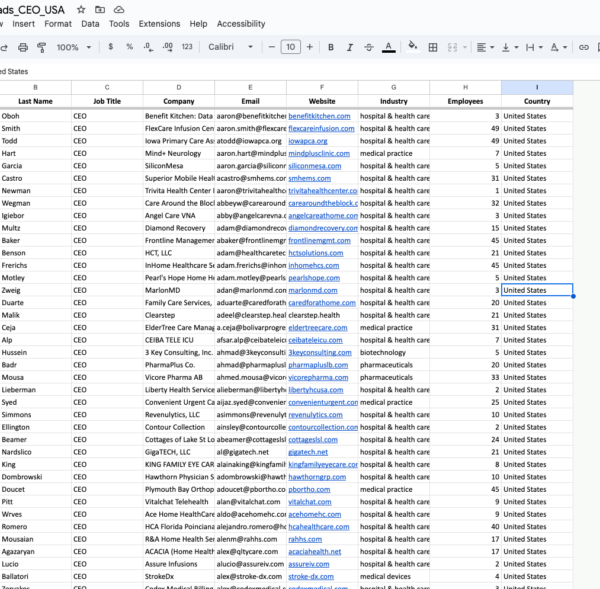Increase decimal places
600x589 pixels.
click(x=168, y=47)
